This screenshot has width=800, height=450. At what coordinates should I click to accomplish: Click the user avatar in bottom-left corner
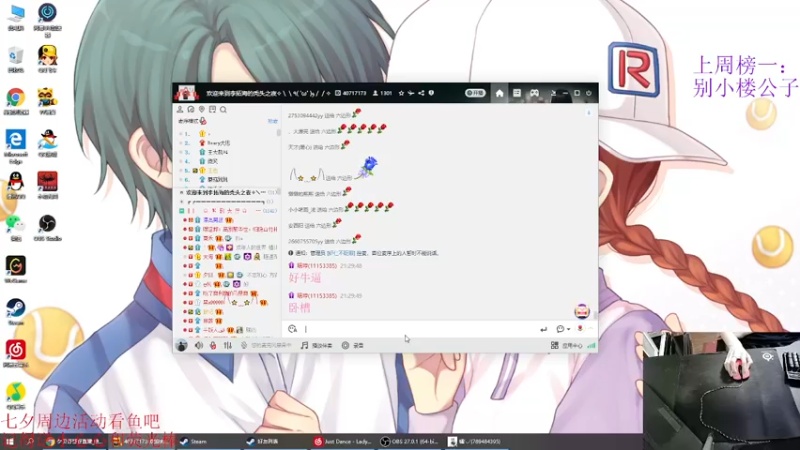[181, 345]
